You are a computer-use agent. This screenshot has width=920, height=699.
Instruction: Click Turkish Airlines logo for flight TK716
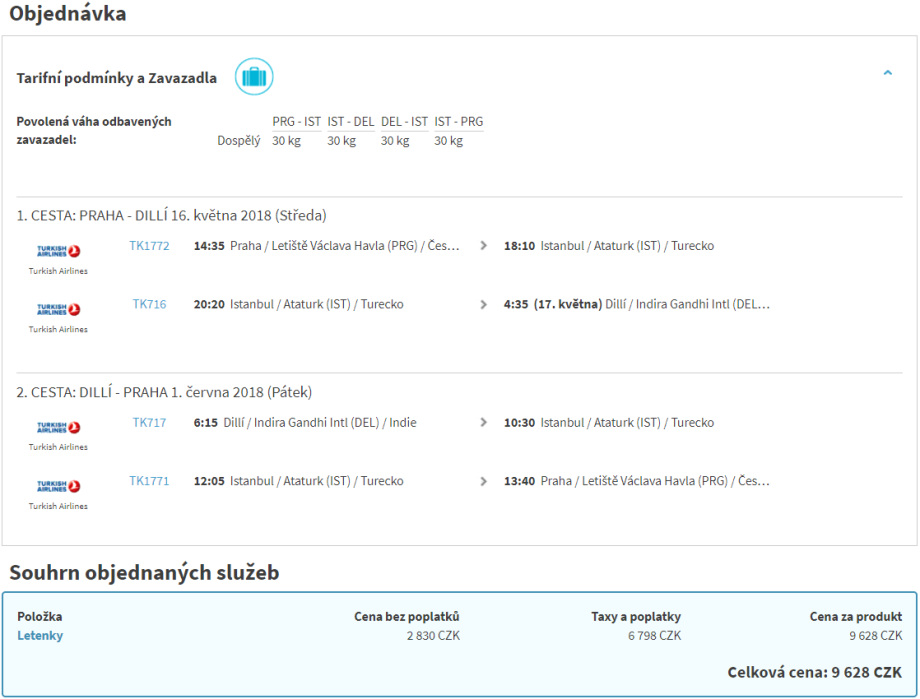(x=58, y=310)
